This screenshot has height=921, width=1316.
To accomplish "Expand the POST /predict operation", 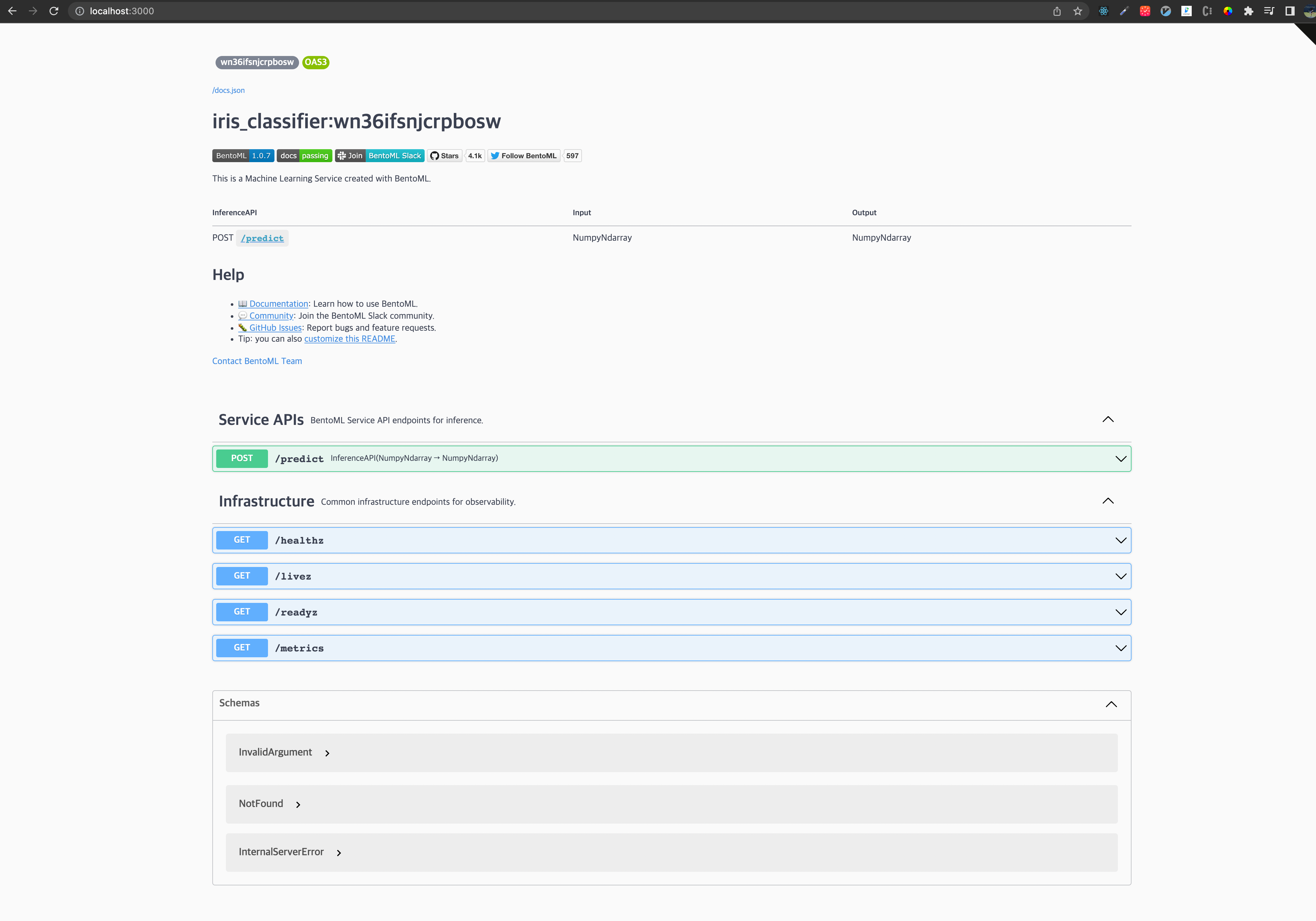I will (1121, 459).
